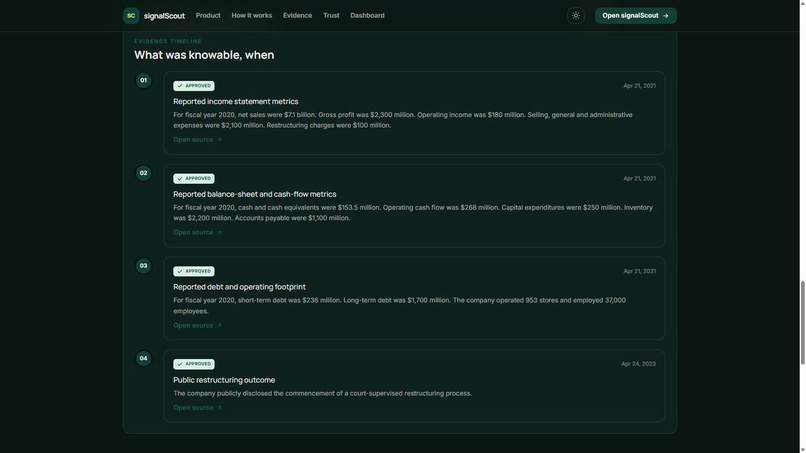Click scrollbar down arrow at bottom

(802, 449)
